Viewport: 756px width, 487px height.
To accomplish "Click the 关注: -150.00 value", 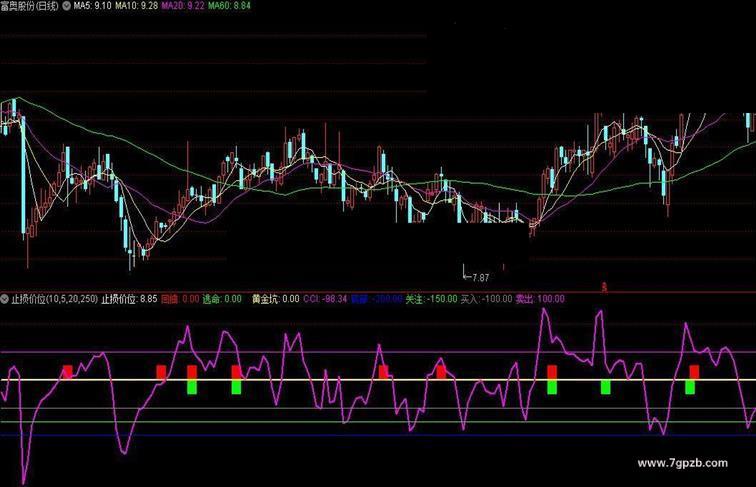I will coord(431,299).
